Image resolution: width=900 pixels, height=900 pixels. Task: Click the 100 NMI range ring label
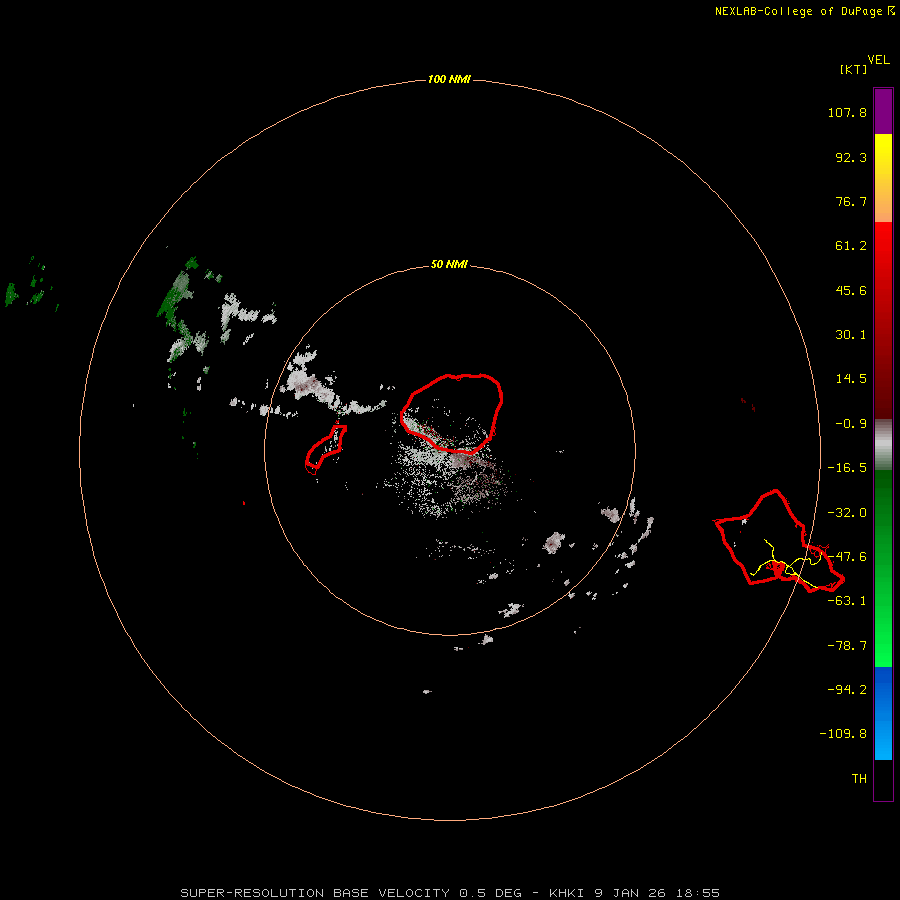(449, 79)
